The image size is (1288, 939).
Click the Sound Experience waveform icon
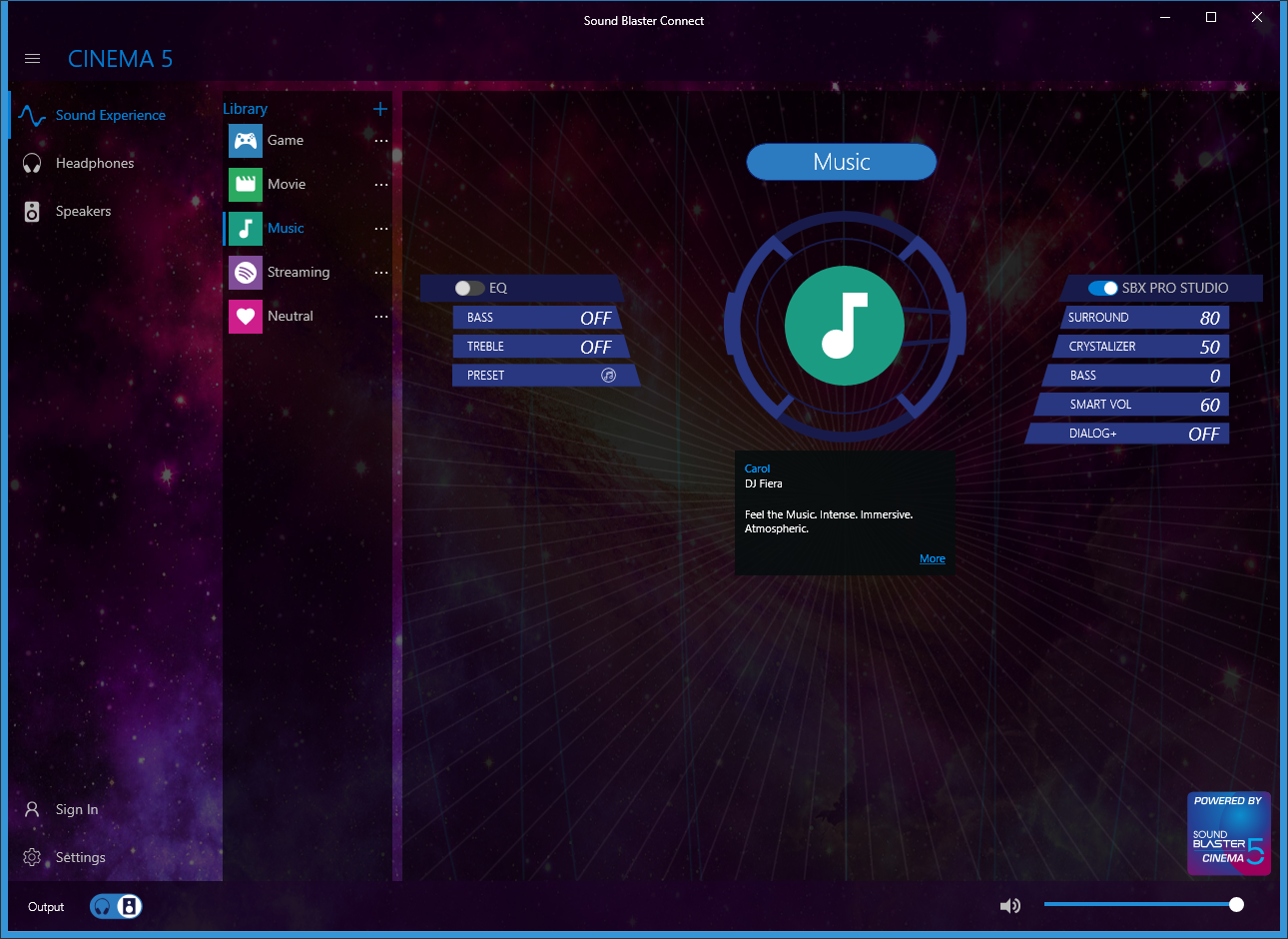point(32,116)
